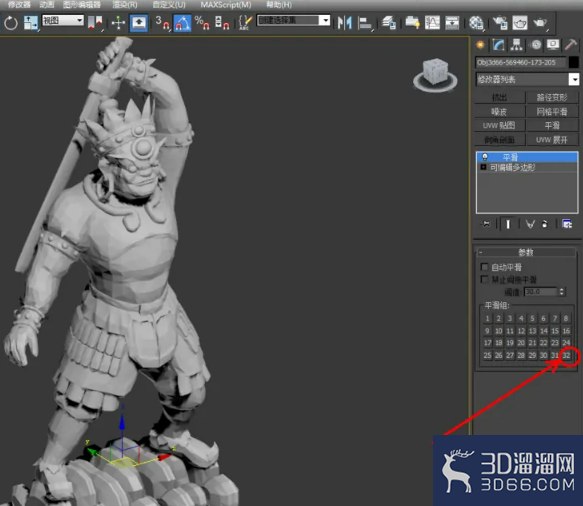The image size is (583, 506).
Task: Click Make Unique icon
Action: point(530,224)
